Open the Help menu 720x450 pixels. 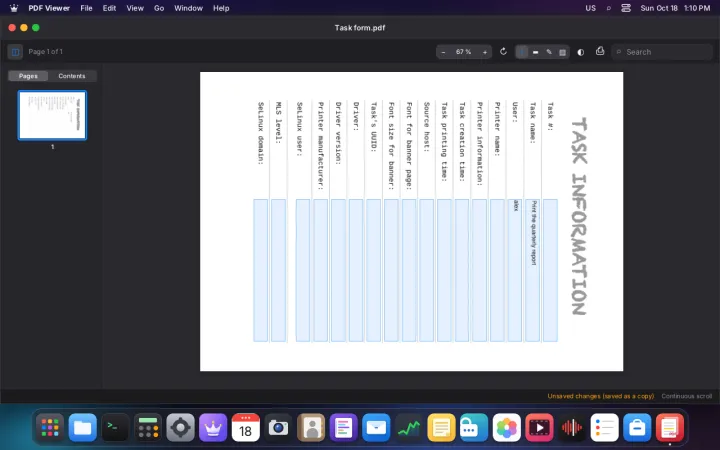coord(221,8)
